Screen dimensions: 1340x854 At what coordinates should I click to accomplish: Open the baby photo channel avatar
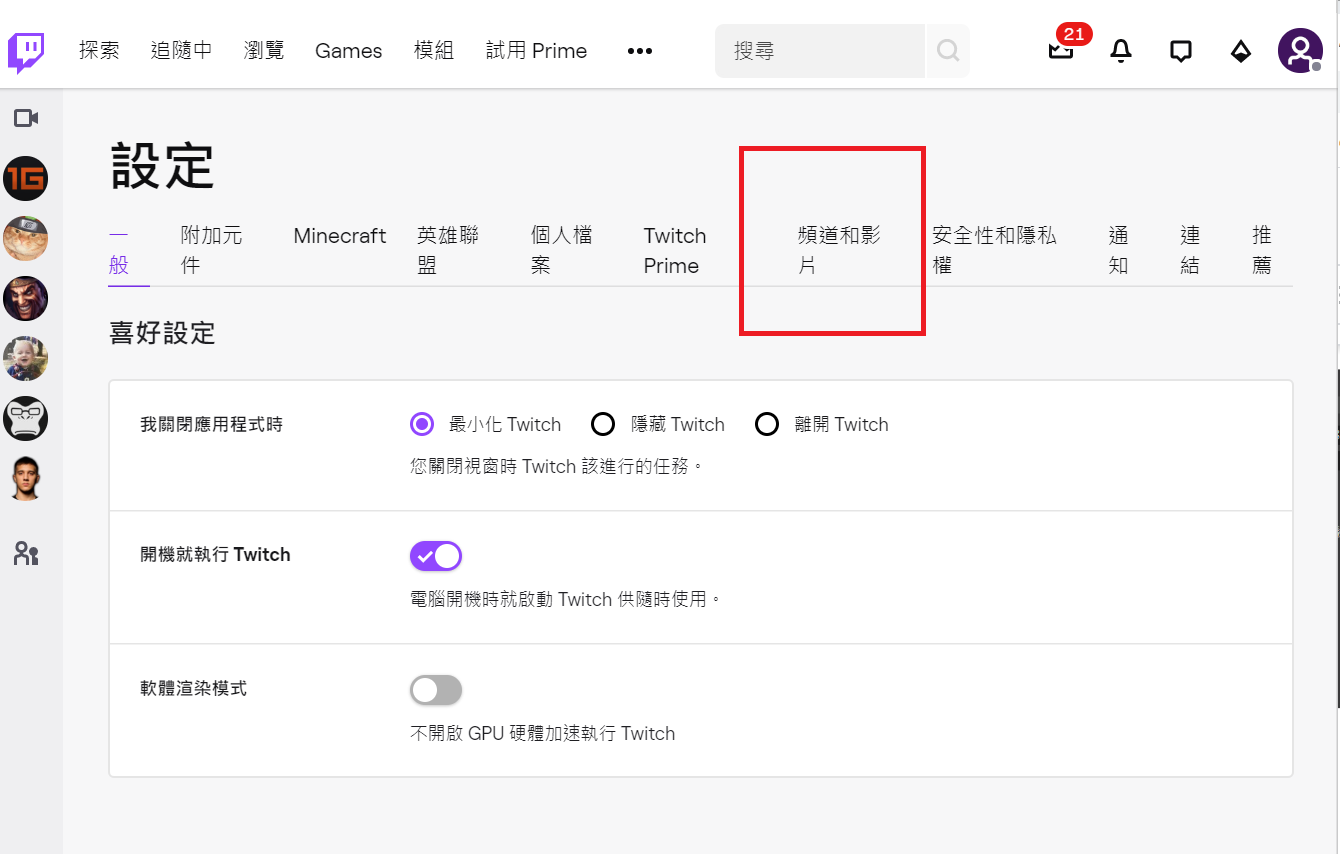tap(26, 358)
